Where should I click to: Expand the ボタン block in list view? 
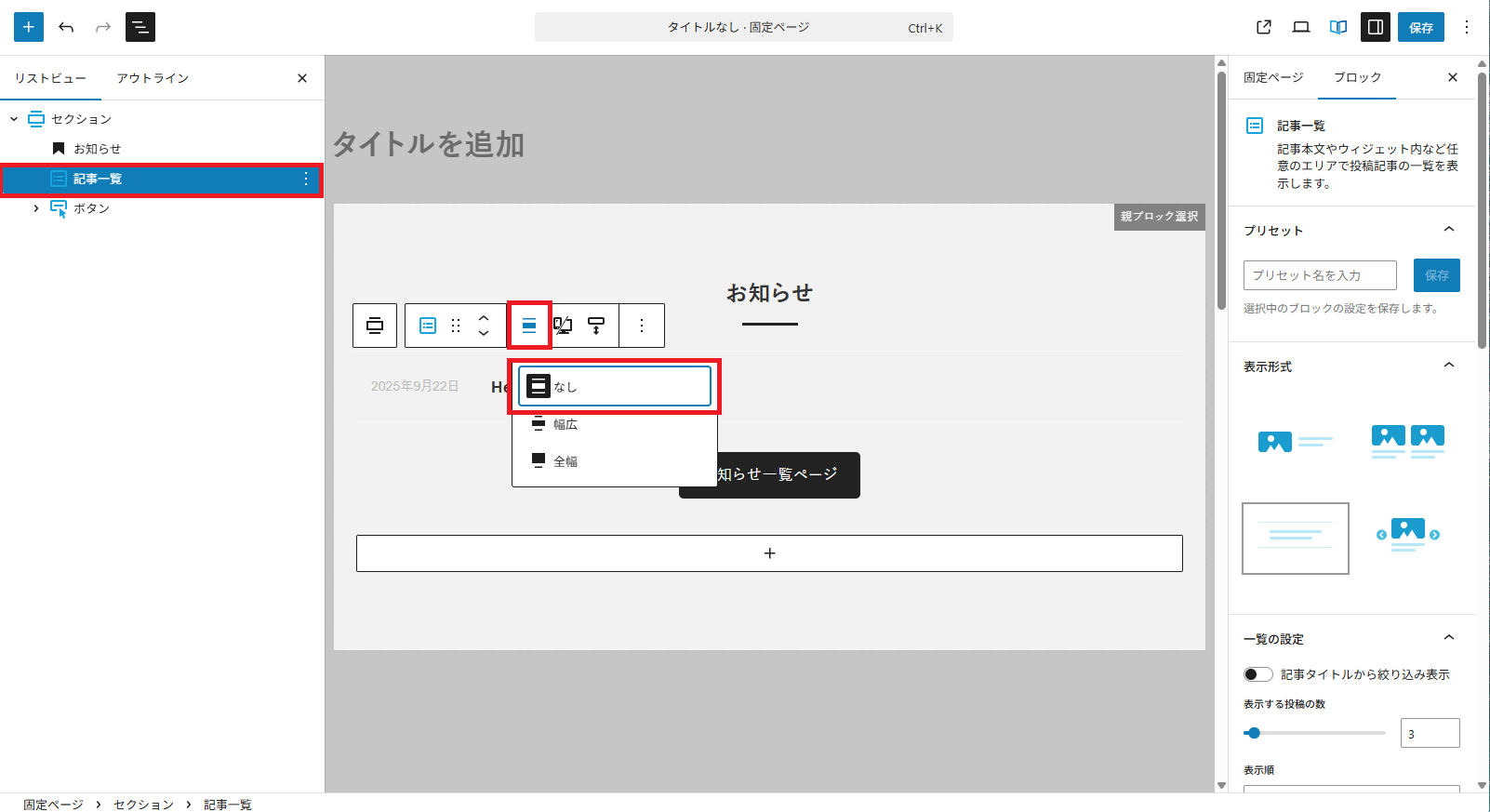[36, 208]
